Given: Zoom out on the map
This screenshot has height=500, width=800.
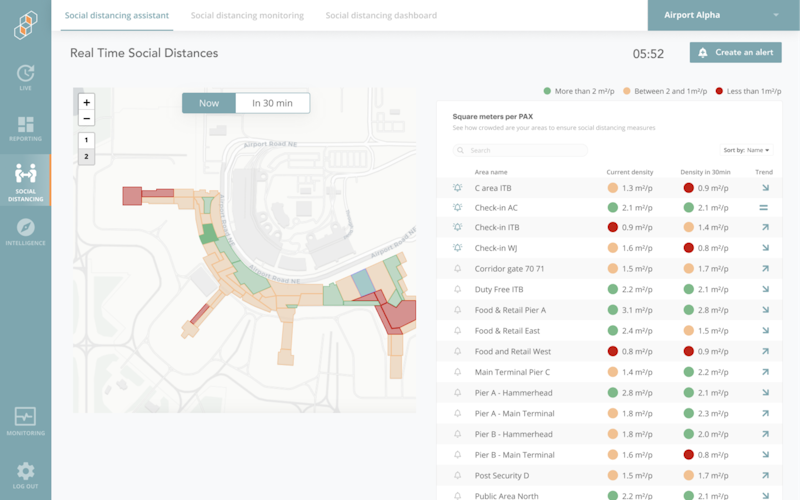Looking at the screenshot, I should (x=87, y=118).
